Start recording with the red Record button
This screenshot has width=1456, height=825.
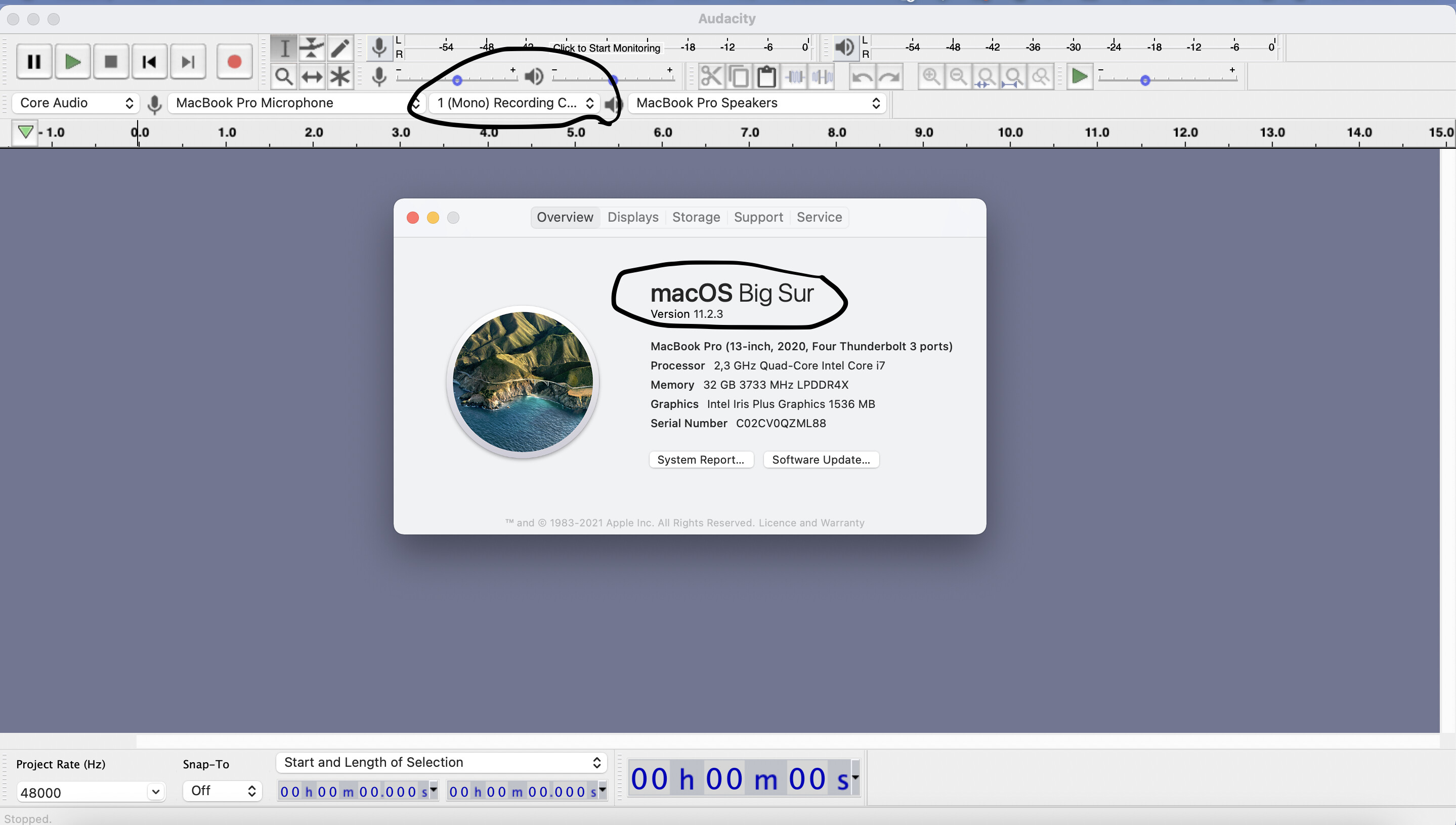[234, 62]
